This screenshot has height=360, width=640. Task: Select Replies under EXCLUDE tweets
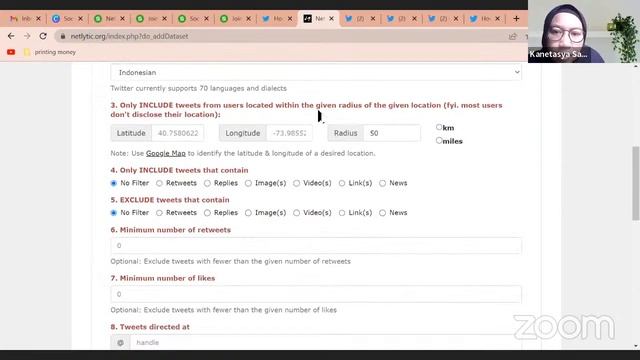[x=207, y=213]
